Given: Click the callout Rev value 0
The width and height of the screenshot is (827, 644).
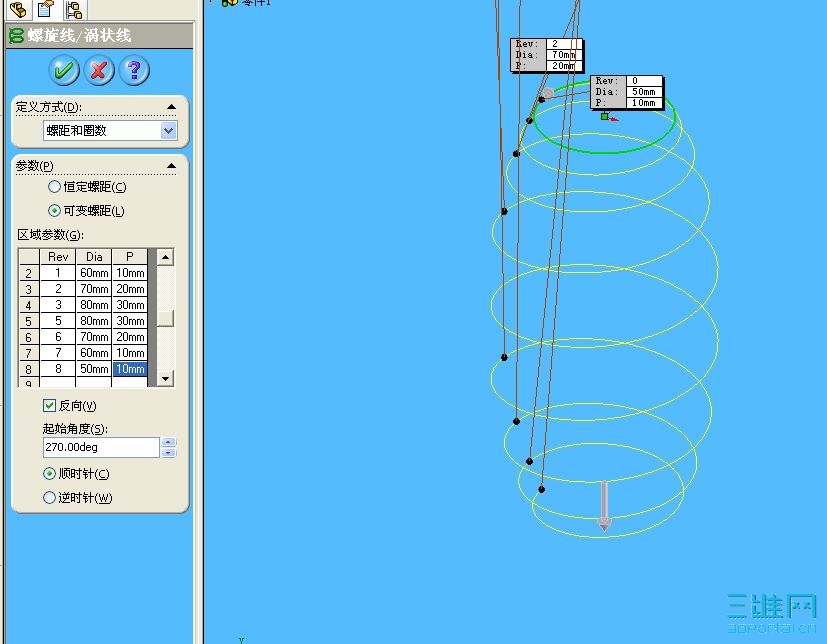Looking at the screenshot, I should [644, 81].
